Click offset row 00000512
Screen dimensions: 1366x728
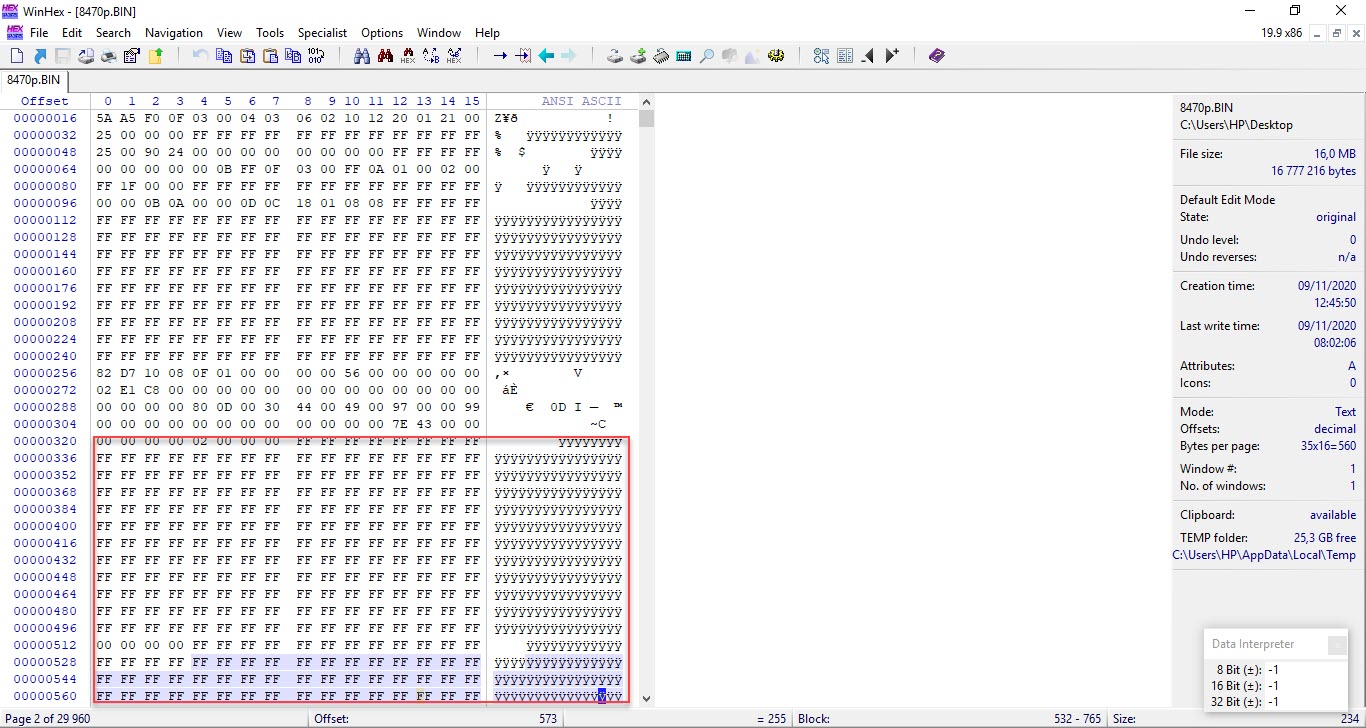click(x=45, y=645)
